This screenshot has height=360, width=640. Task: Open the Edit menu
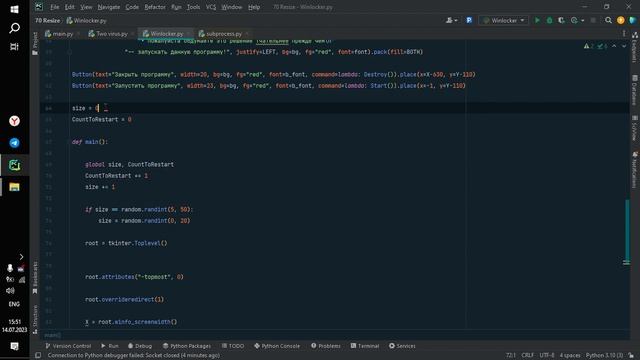[x=70, y=7]
